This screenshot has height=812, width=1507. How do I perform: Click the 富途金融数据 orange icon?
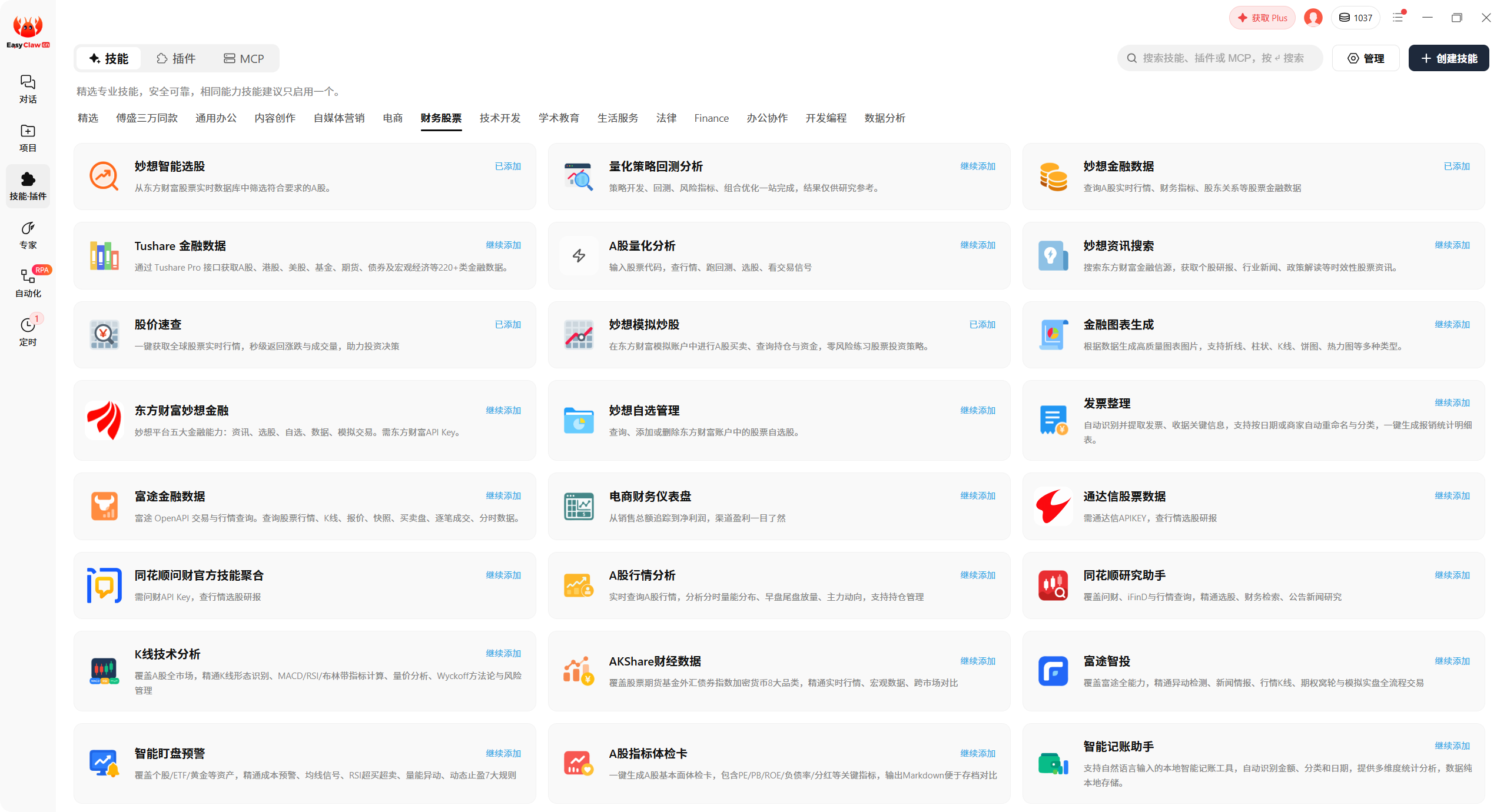[x=104, y=506]
